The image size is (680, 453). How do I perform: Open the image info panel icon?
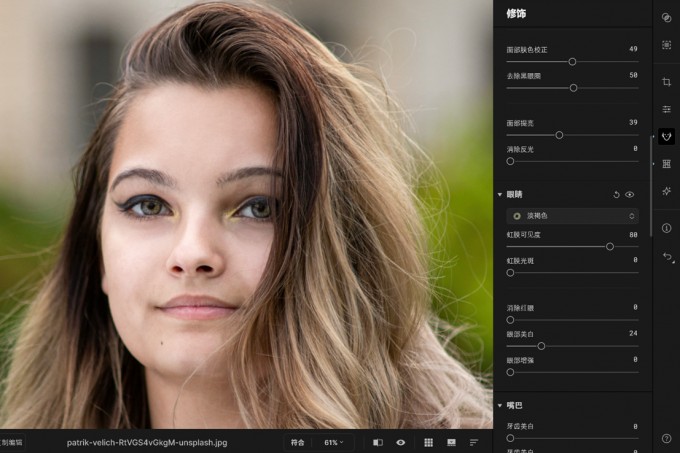[667, 228]
